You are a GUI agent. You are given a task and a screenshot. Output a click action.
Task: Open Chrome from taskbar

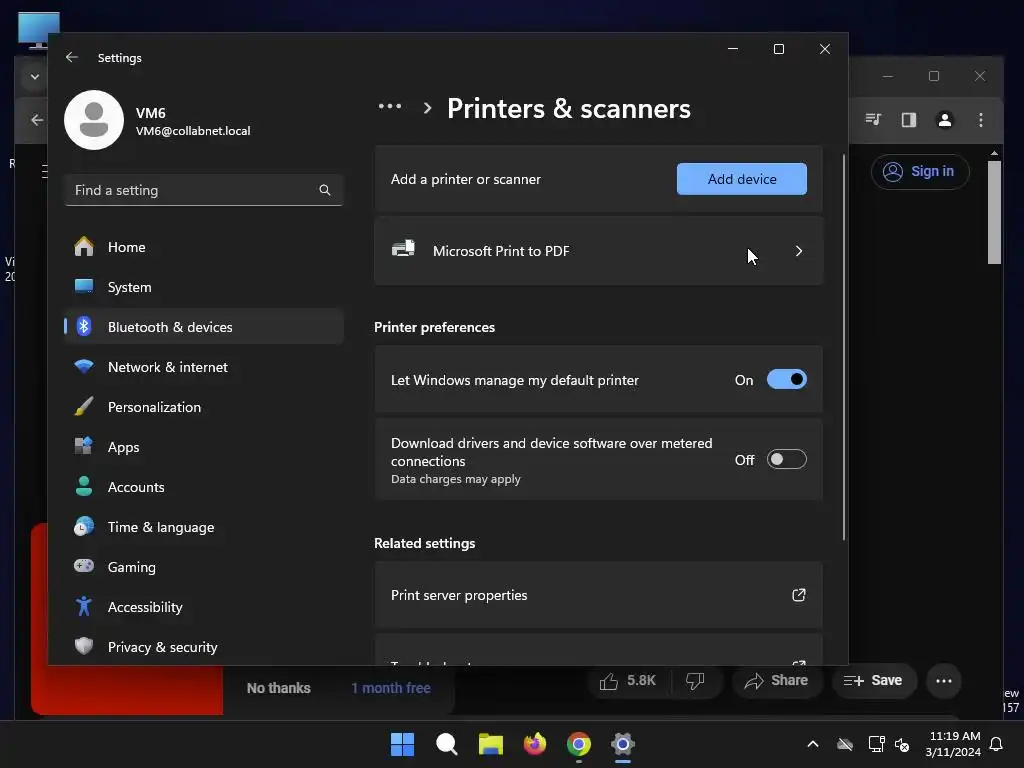point(579,744)
